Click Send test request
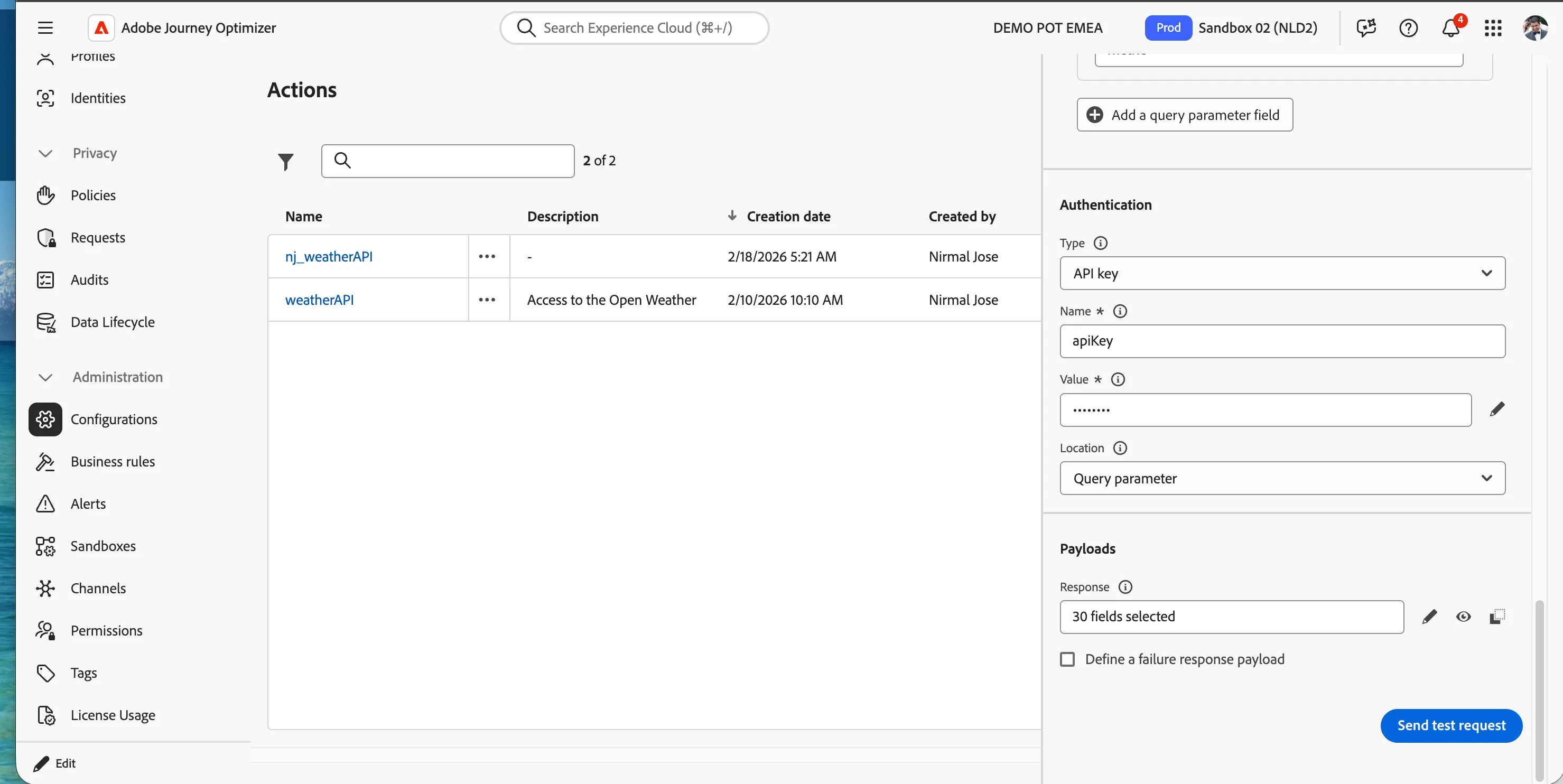This screenshot has width=1563, height=784. coord(1451,726)
